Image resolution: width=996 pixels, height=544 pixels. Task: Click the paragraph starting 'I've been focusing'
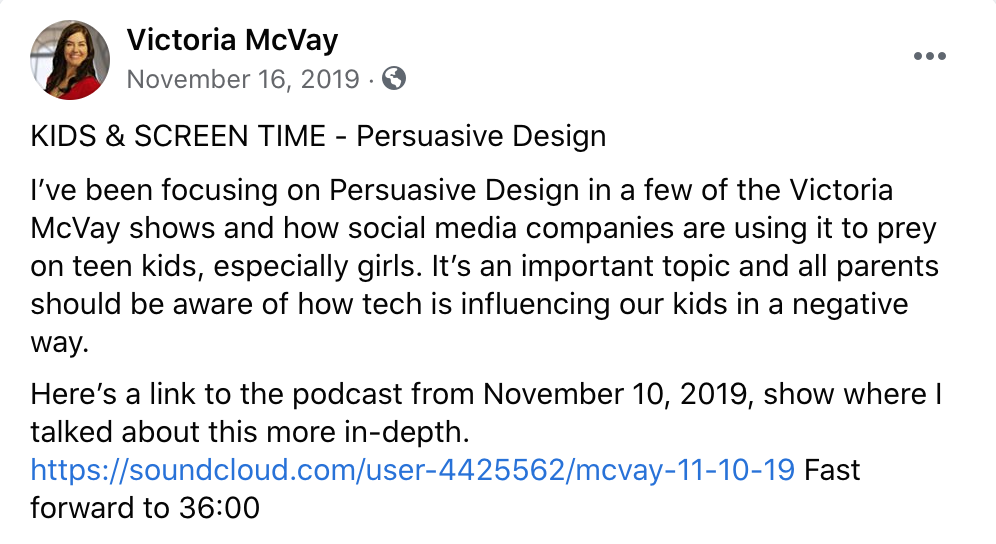485,266
